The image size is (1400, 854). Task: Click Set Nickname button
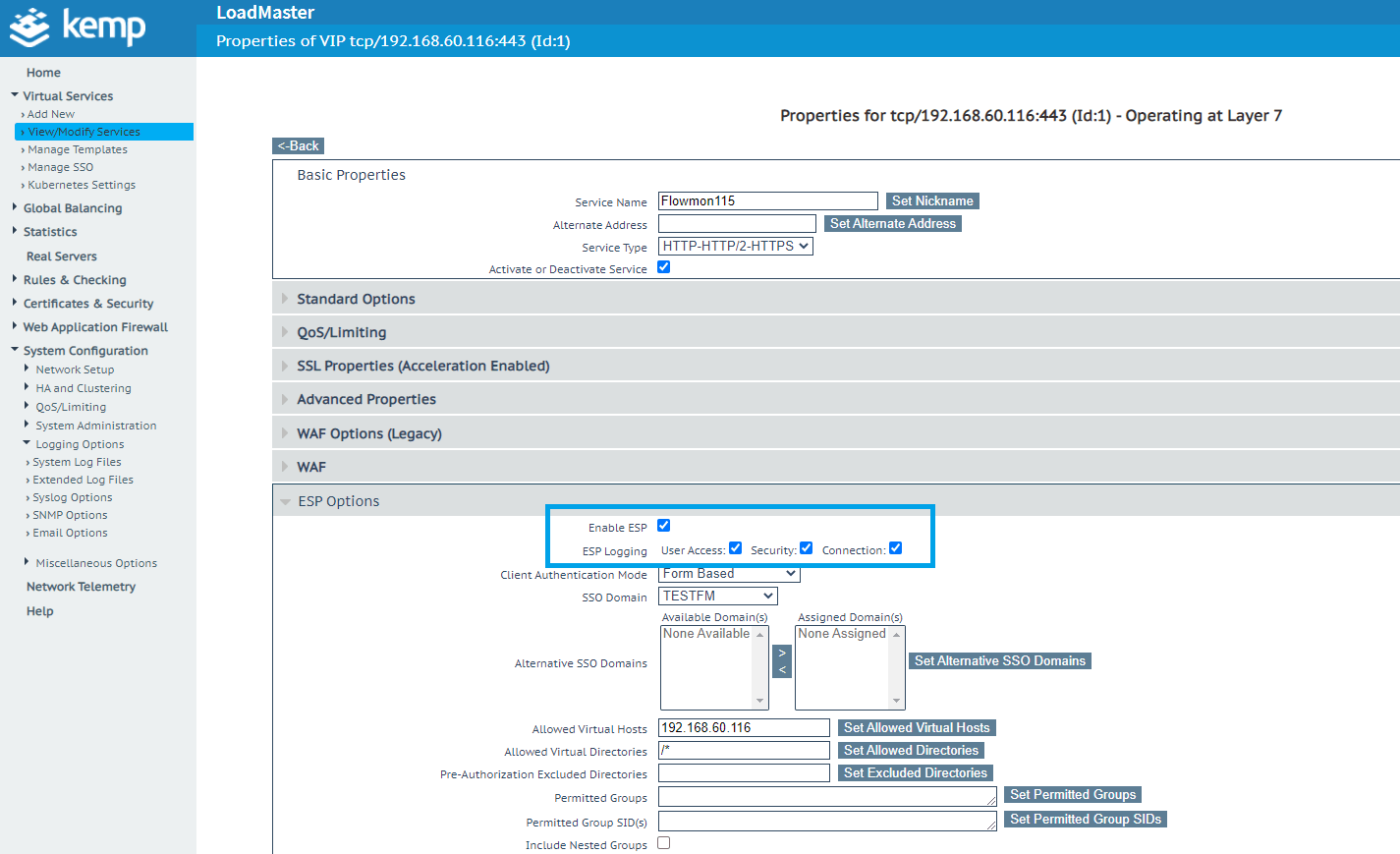click(x=931, y=201)
